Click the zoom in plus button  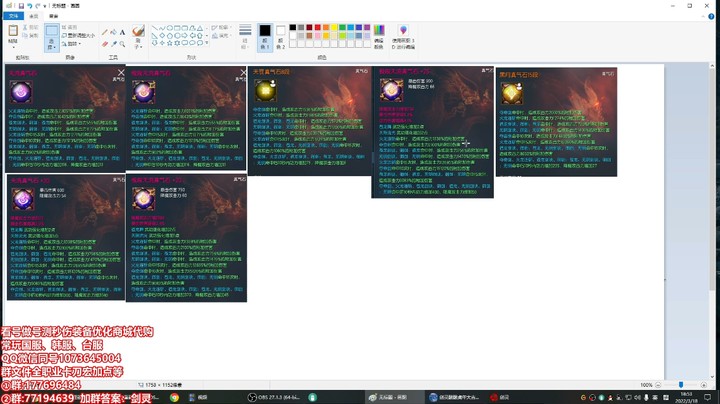point(703,385)
